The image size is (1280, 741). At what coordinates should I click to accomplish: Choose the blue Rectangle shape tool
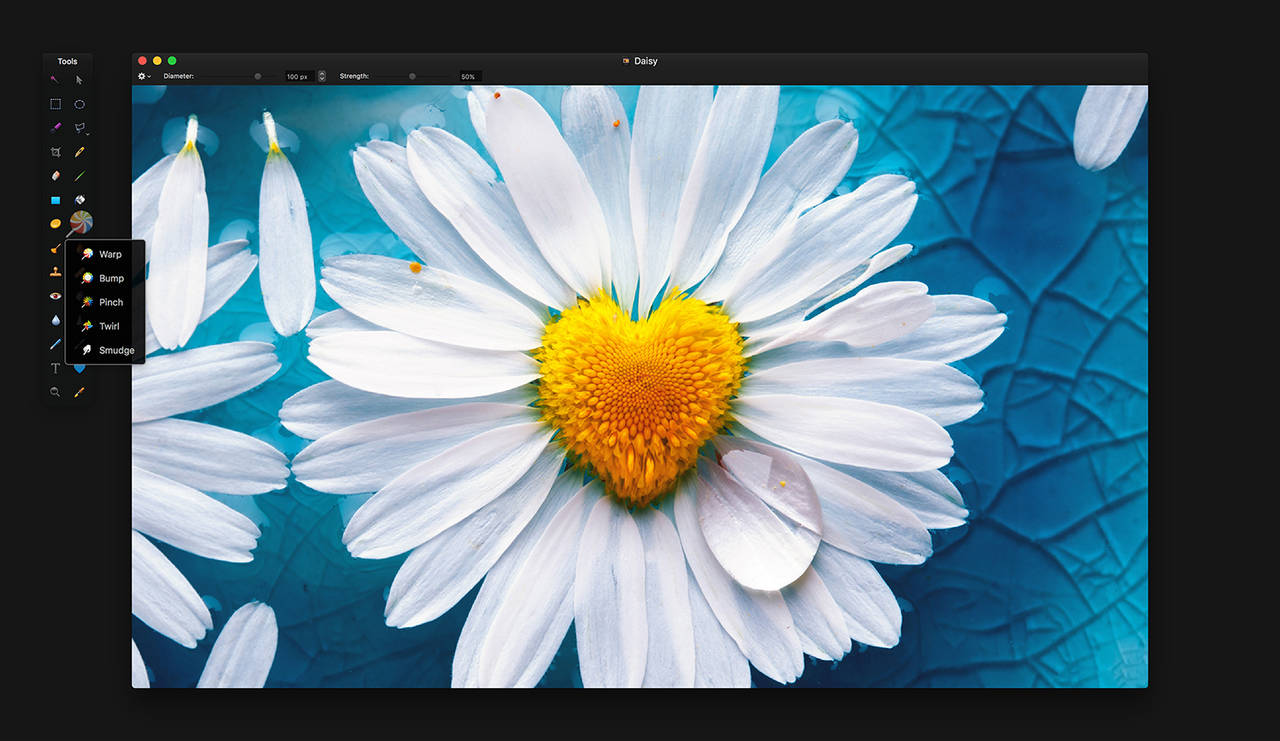coord(55,200)
